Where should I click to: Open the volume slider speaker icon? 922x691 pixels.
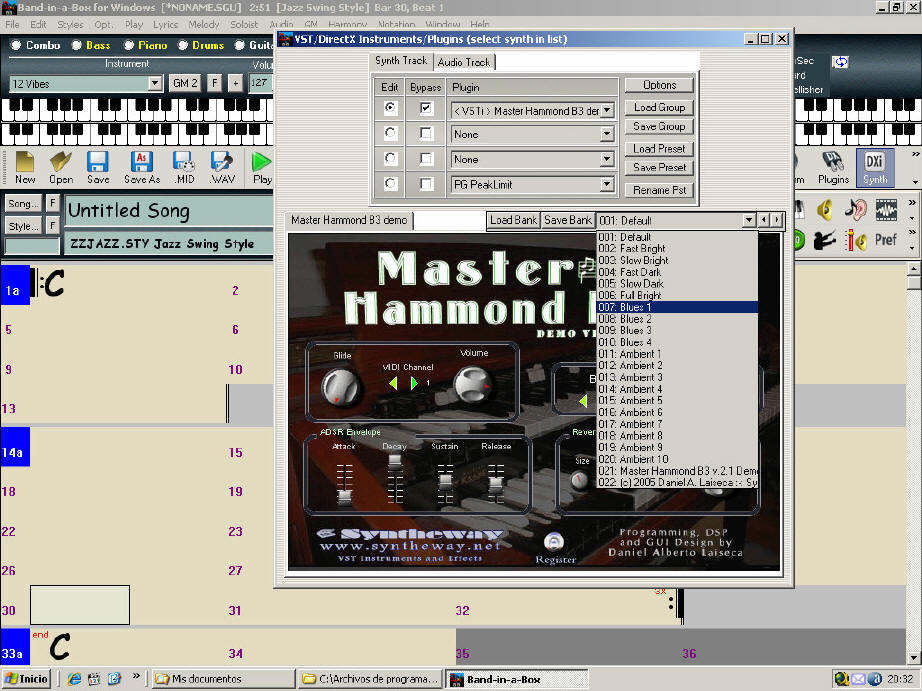pyautogui.click(x=856, y=240)
